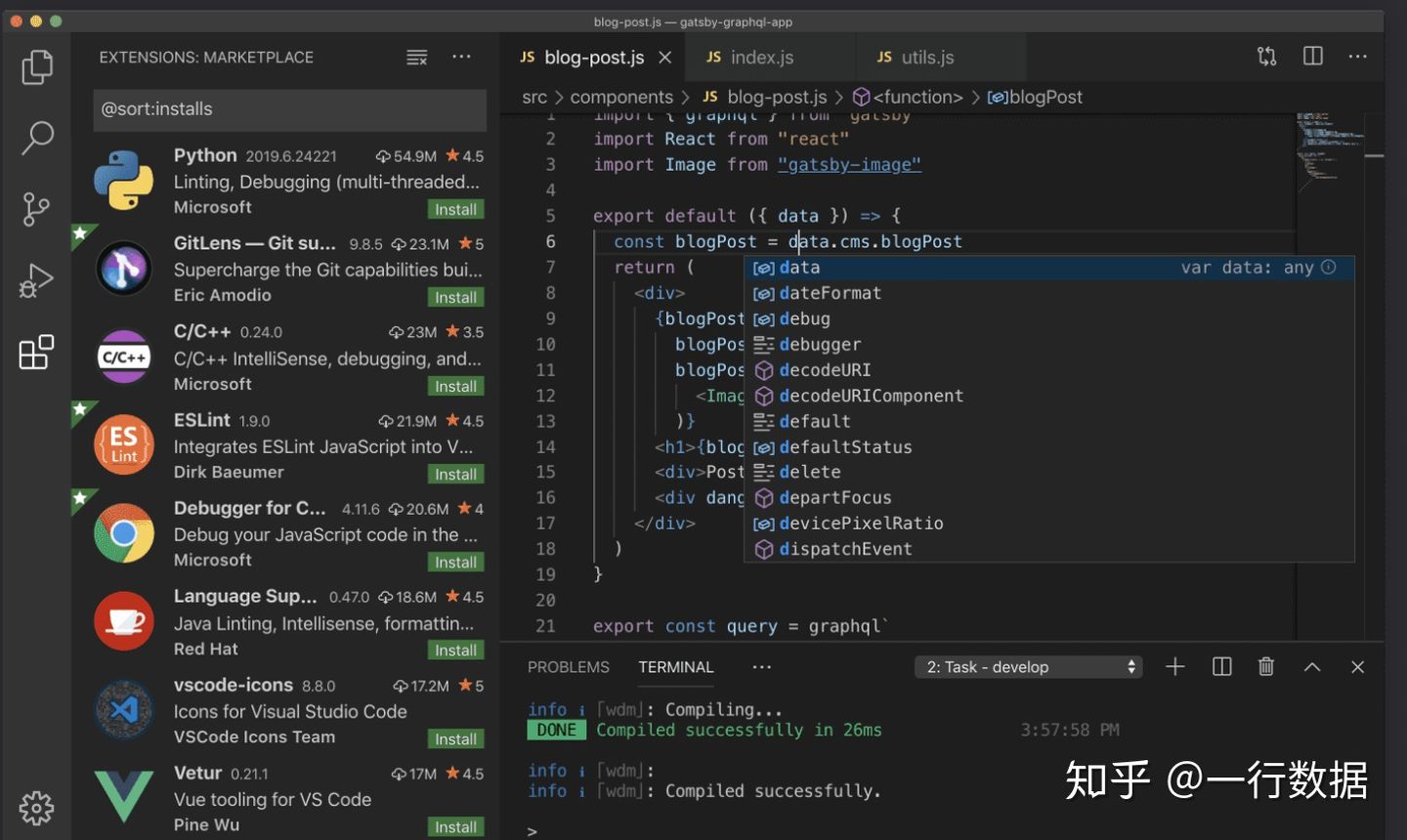Screen dimensions: 1407x840
Task: Choose the 'defaultStatus' suggestion
Action: 1049,446
